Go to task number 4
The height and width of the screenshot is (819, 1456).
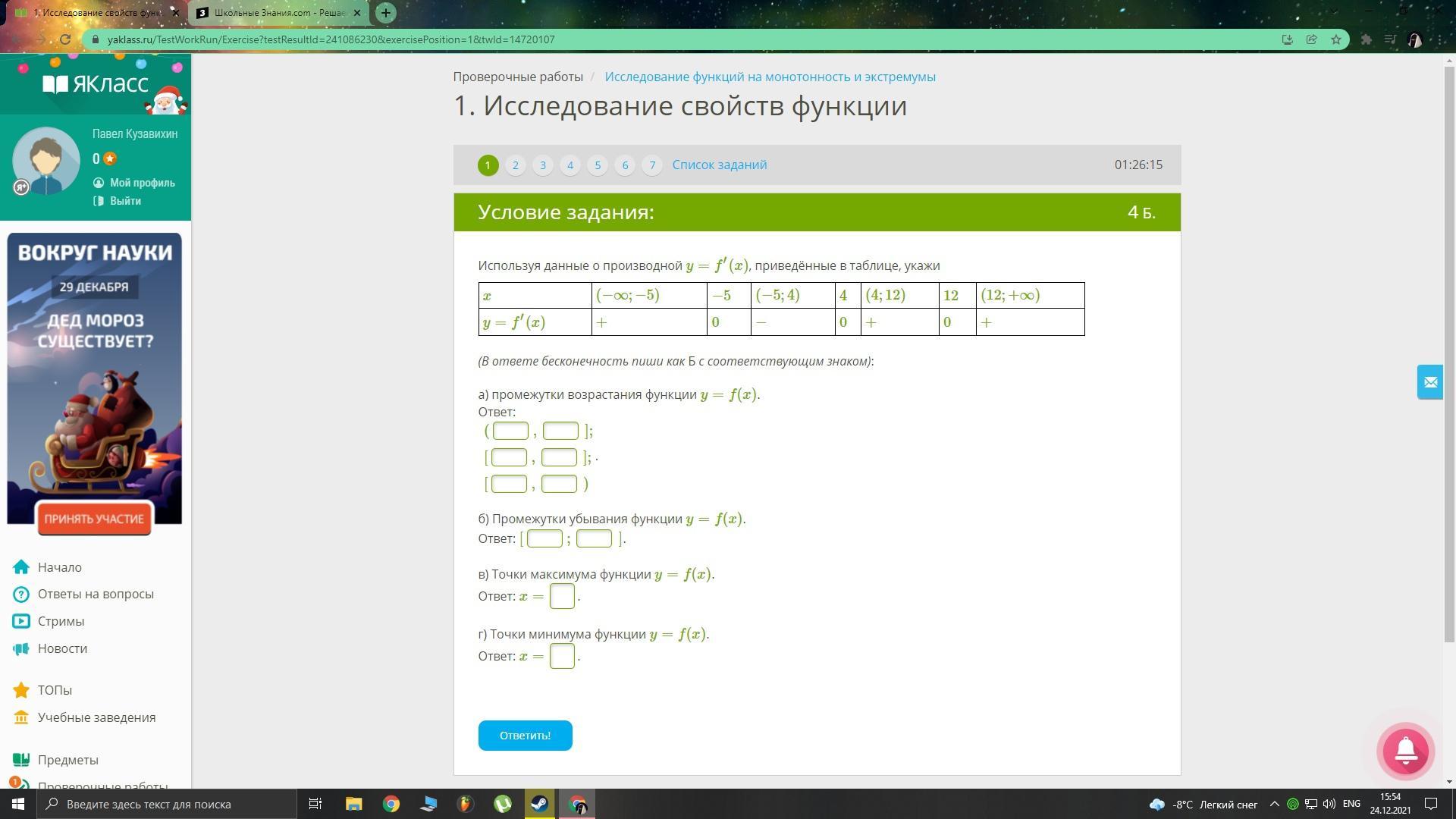click(x=570, y=165)
